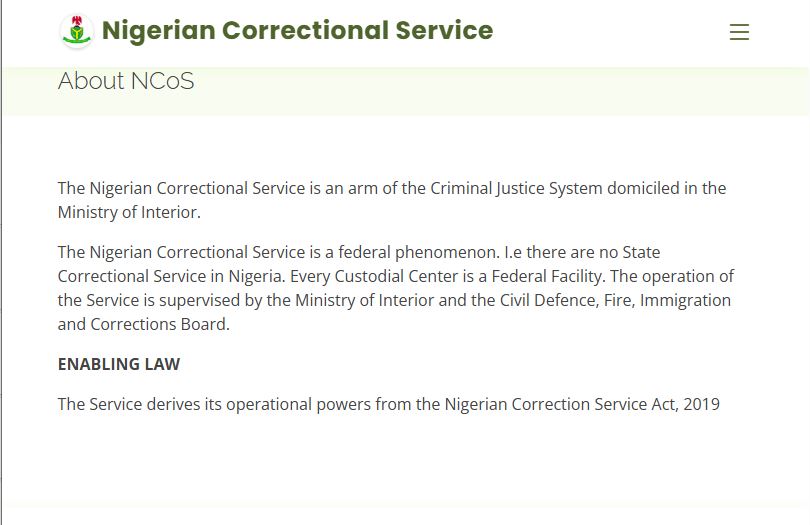Click the Nigerian coat of arms logo
The width and height of the screenshot is (810, 525).
(76, 32)
